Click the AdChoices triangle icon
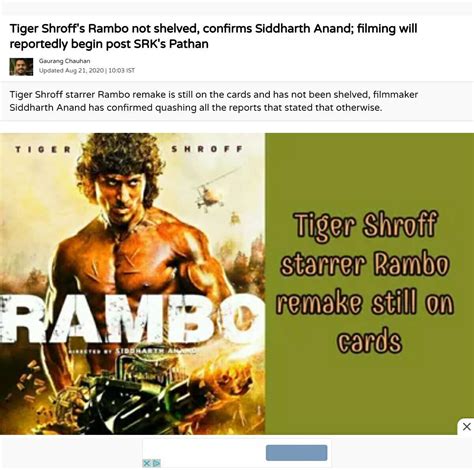Image resolution: width=474 pixels, height=470 pixels. 156,463
